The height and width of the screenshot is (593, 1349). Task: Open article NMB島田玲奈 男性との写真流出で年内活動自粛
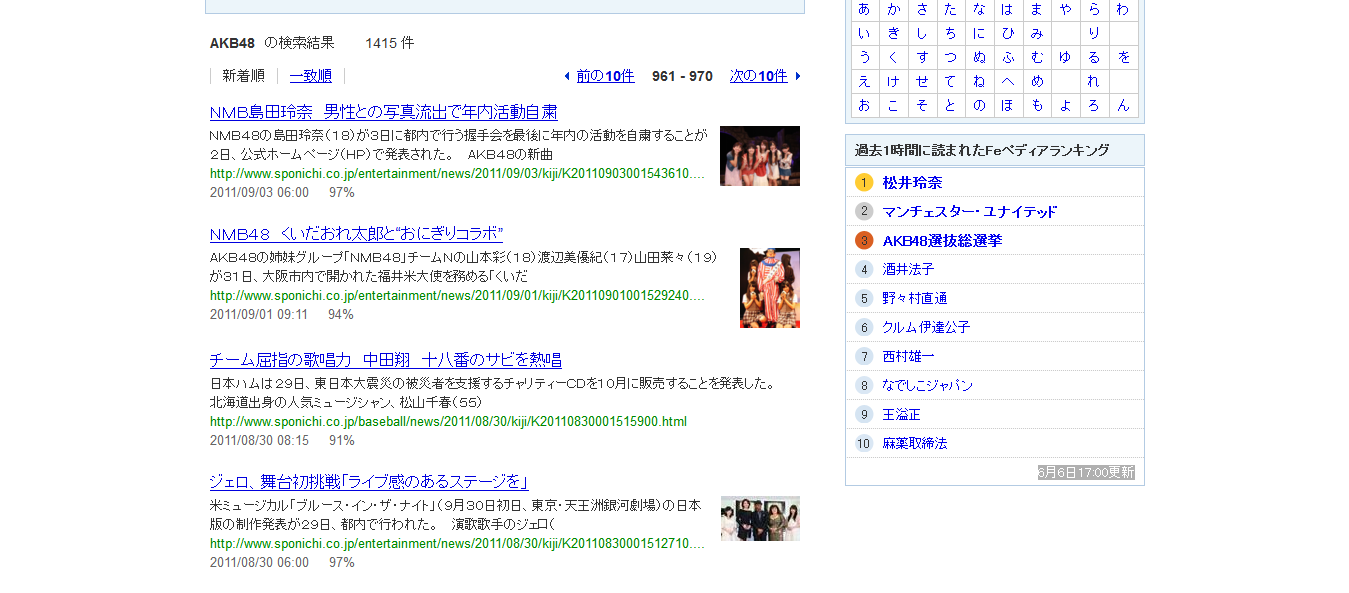(x=384, y=112)
